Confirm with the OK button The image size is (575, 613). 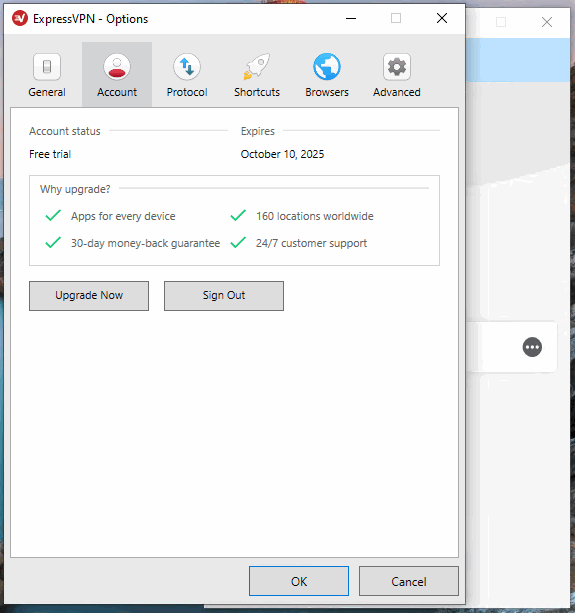pyautogui.click(x=299, y=581)
